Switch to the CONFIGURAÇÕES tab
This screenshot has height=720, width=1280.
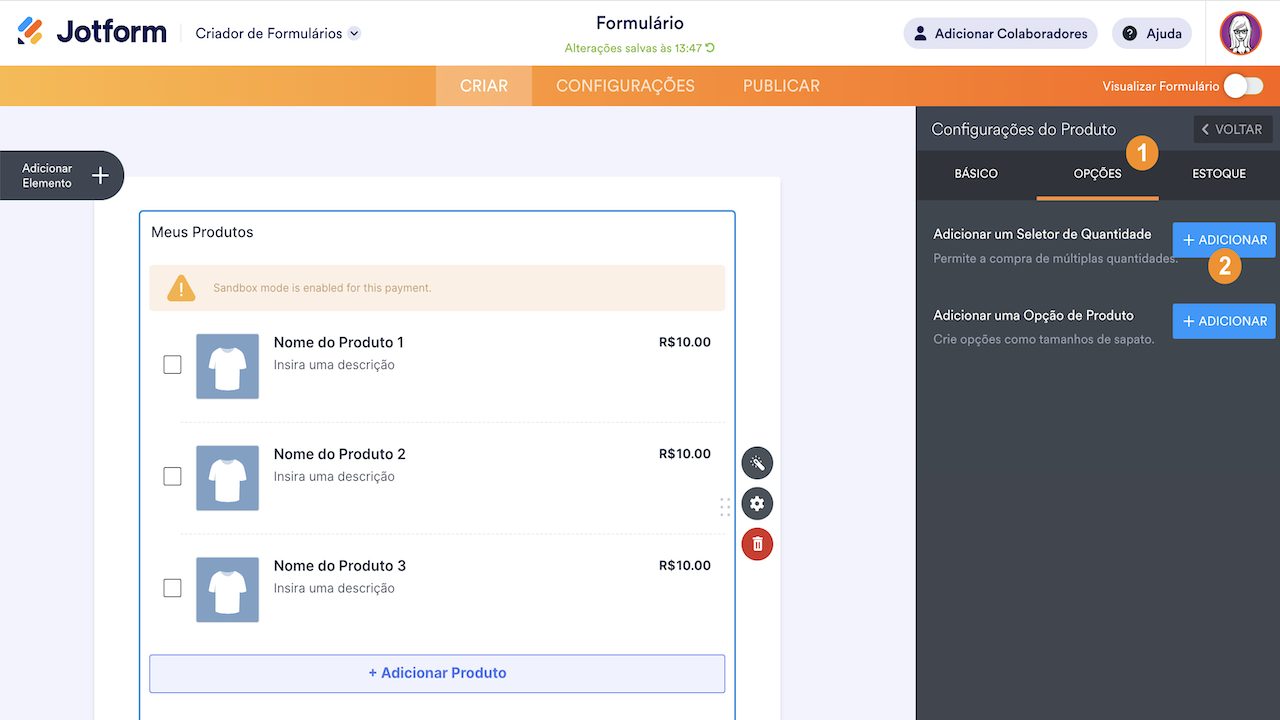click(x=625, y=86)
